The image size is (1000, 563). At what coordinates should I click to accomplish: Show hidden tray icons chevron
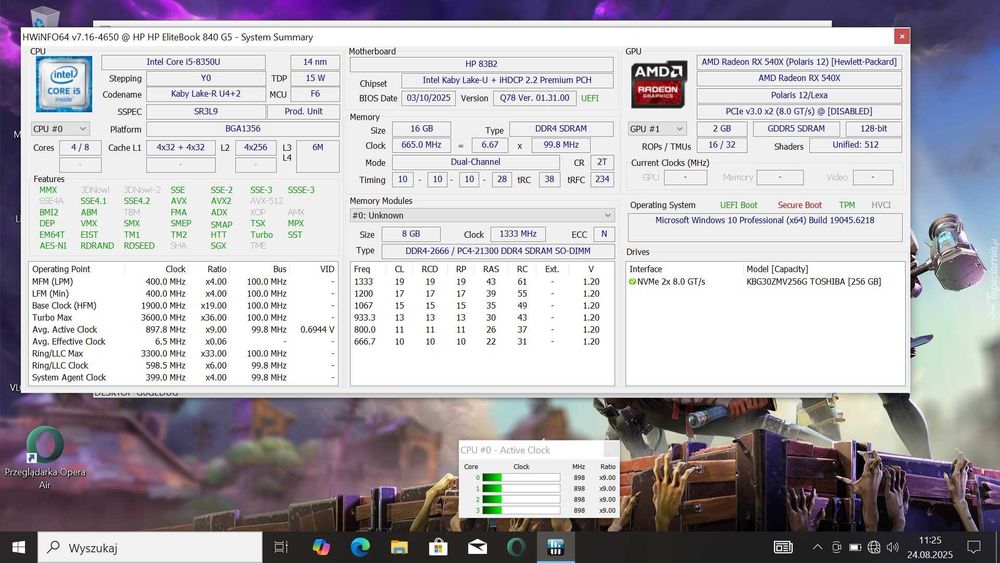click(817, 547)
